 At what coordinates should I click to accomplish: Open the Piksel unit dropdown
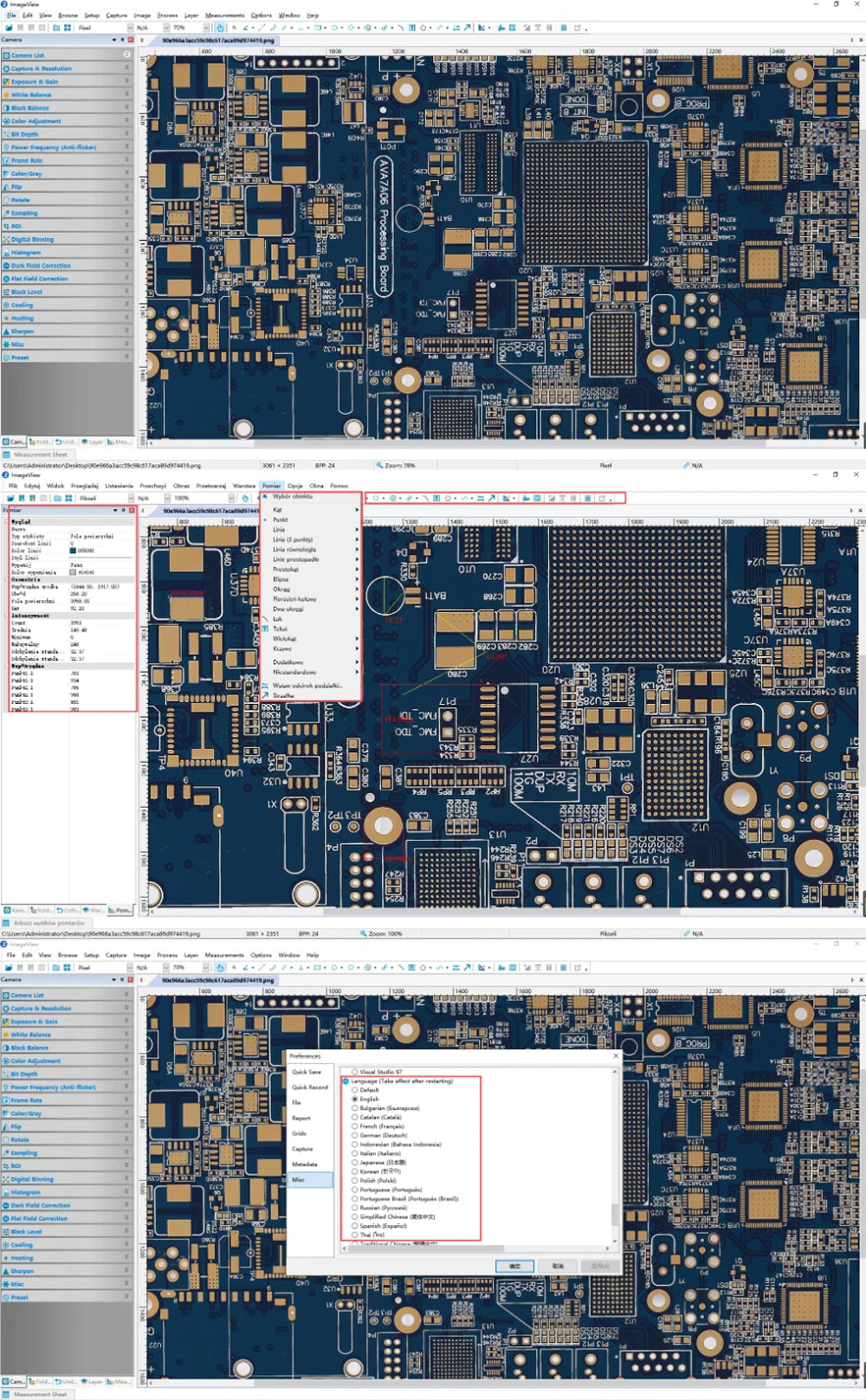[x=132, y=498]
